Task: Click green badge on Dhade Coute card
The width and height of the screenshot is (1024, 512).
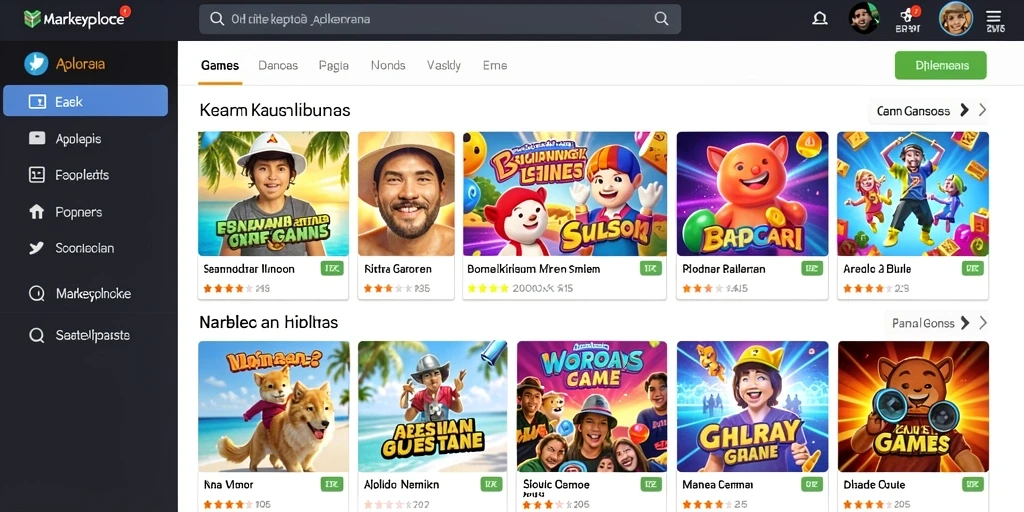Action: (972, 485)
